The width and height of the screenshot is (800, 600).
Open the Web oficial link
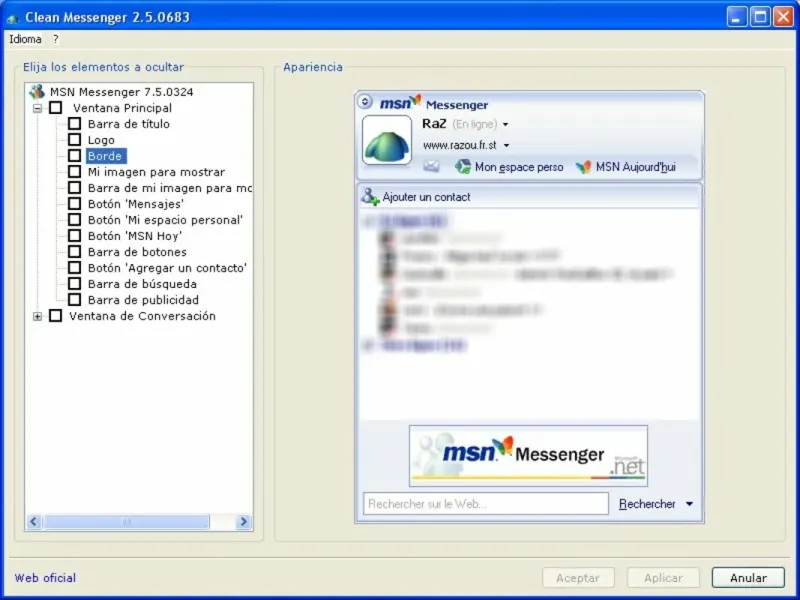point(45,578)
